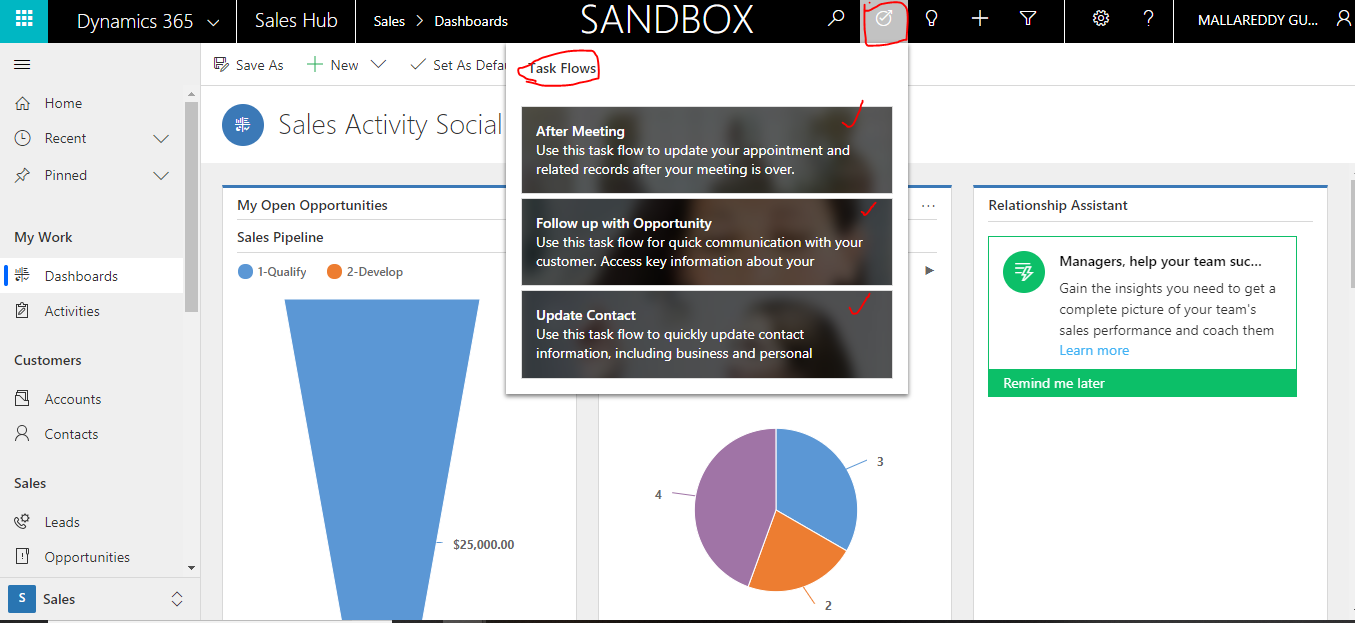Screen dimensions: 1355x623
Task: Click the Save As command
Action: (x=248, y=65)
